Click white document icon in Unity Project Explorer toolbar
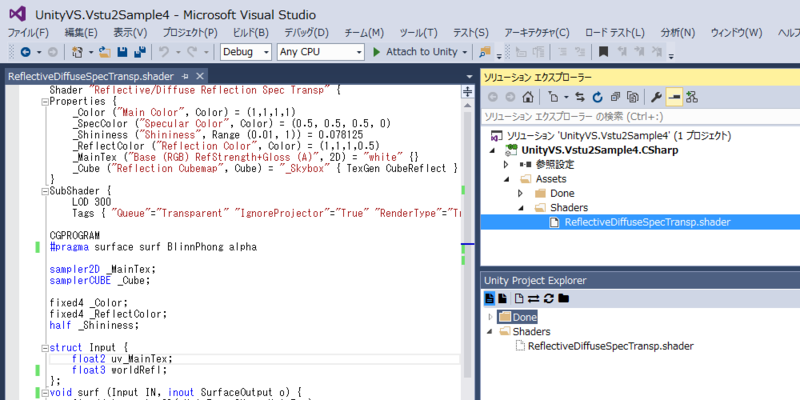The image size is (800, 400). 519,298
